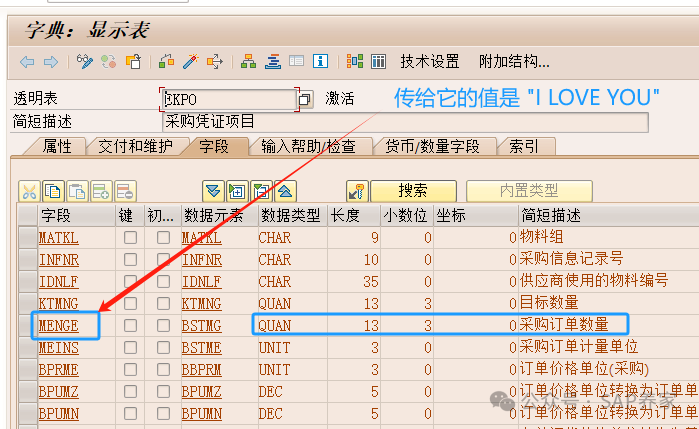Image resolution: width=699 pixels, height=429 pixels.
Task: Click the 采购订单数量 description cell
Action: 564,325
